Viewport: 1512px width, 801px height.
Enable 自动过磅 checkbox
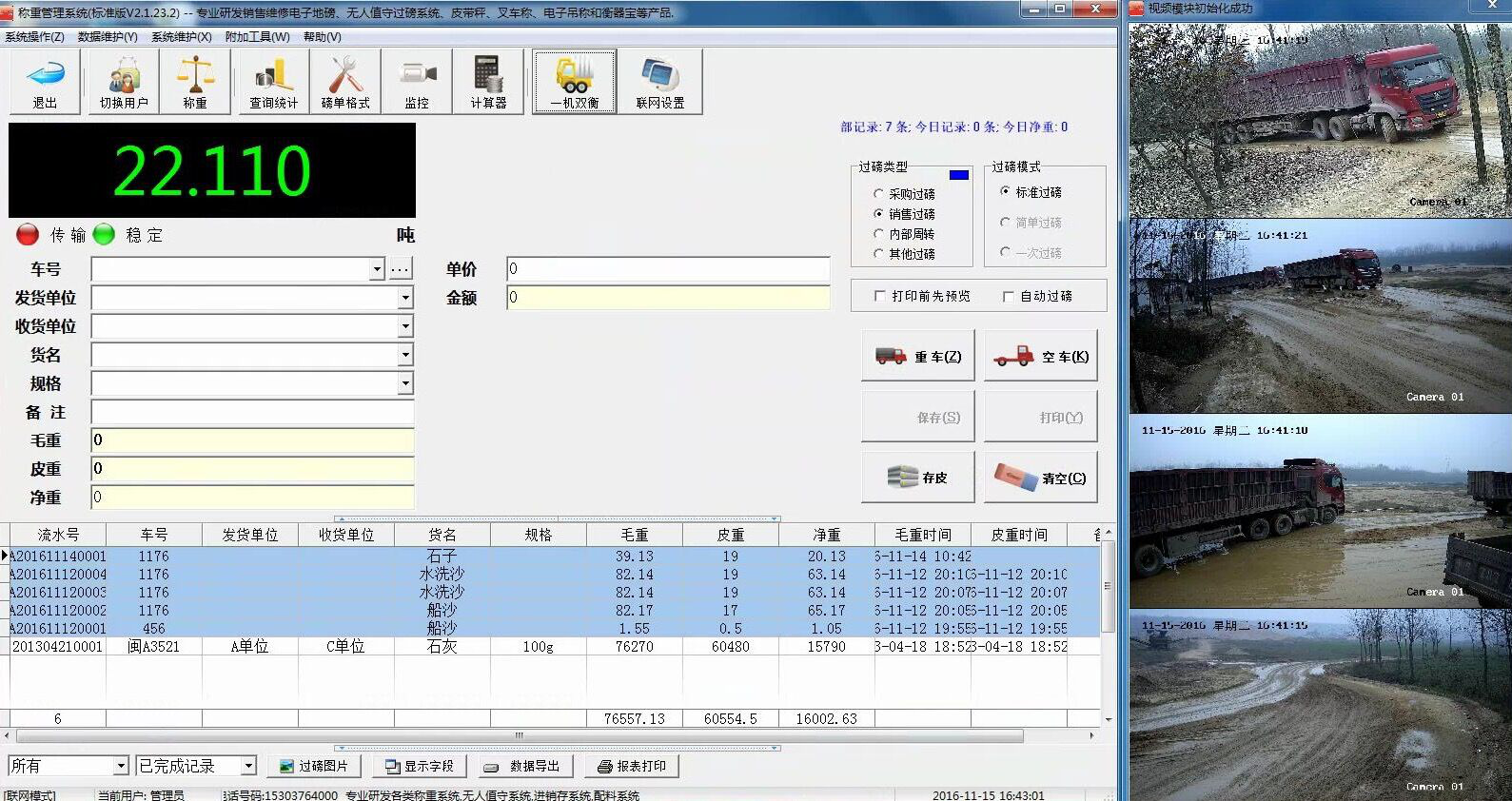pos(1008,297)
